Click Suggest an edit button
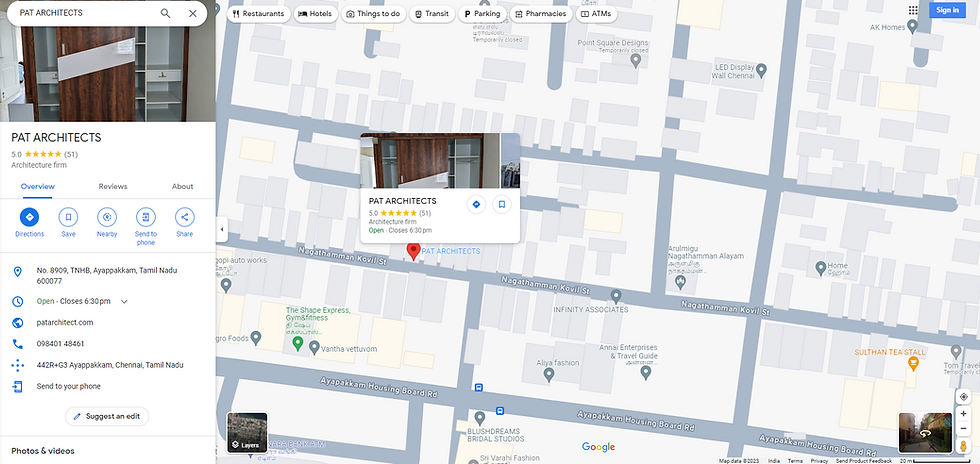This screenshot has height=464, width=980. tap(107, 416)
